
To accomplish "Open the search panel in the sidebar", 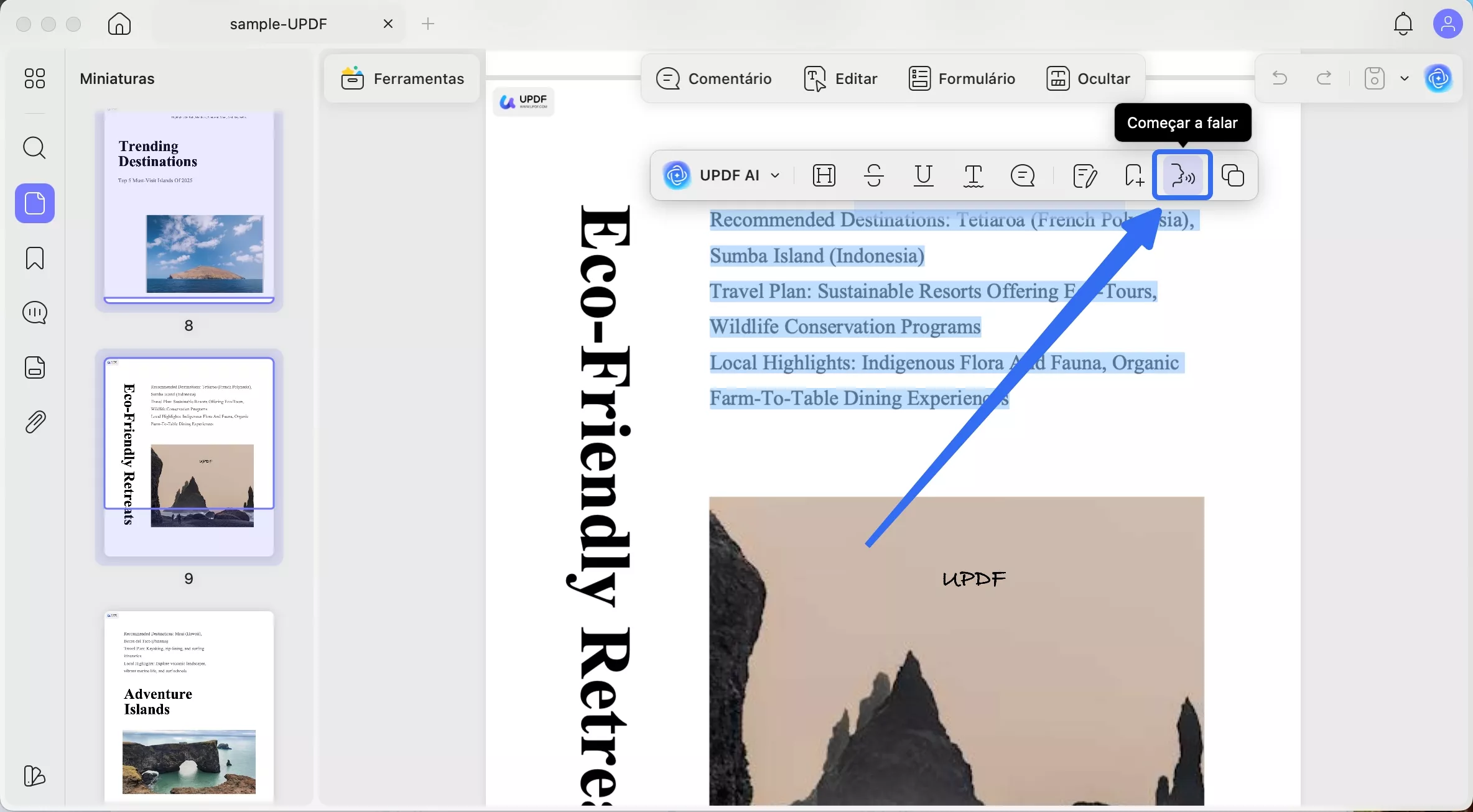I will click(x=35, y=149).
